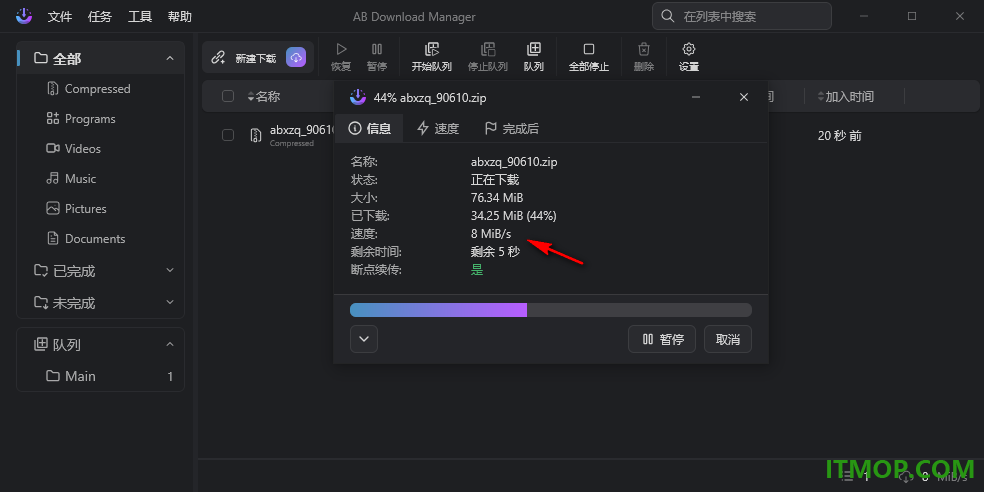Open the 帮助 menu
The height and width of the screenshot is (492, 984).
click(180, 17)
